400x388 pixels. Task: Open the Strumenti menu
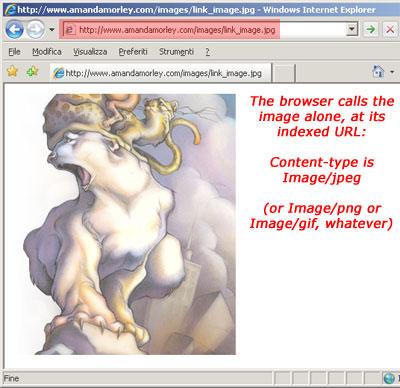click(176, 52)
